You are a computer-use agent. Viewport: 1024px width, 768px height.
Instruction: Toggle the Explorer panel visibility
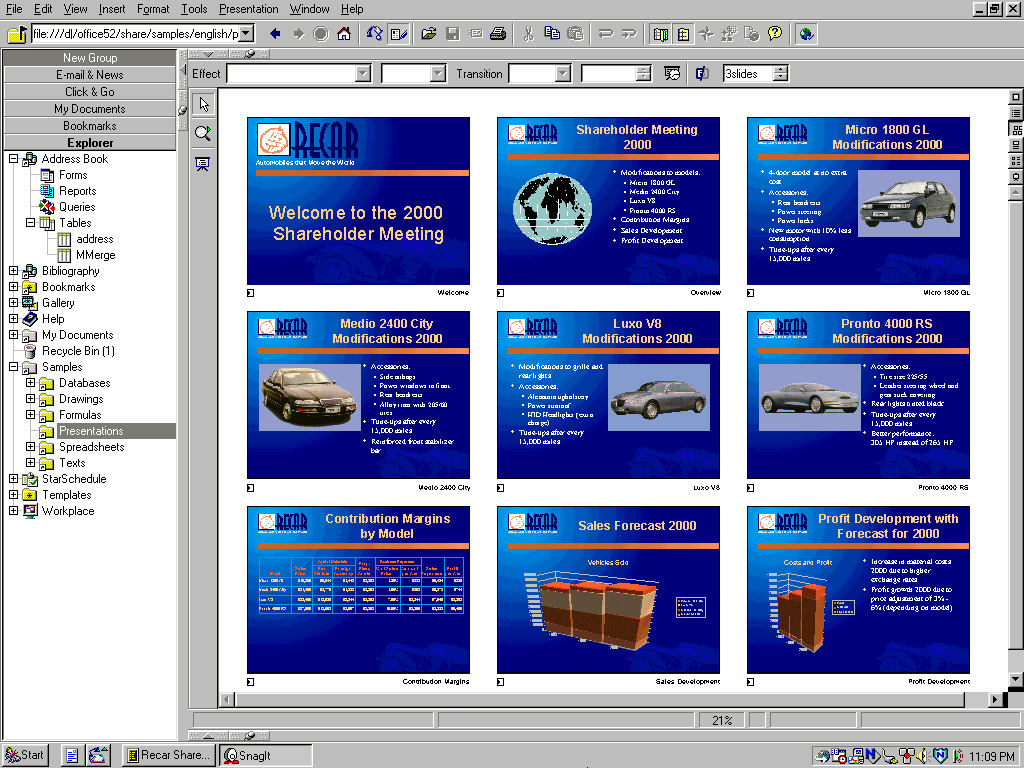[660, 33]
